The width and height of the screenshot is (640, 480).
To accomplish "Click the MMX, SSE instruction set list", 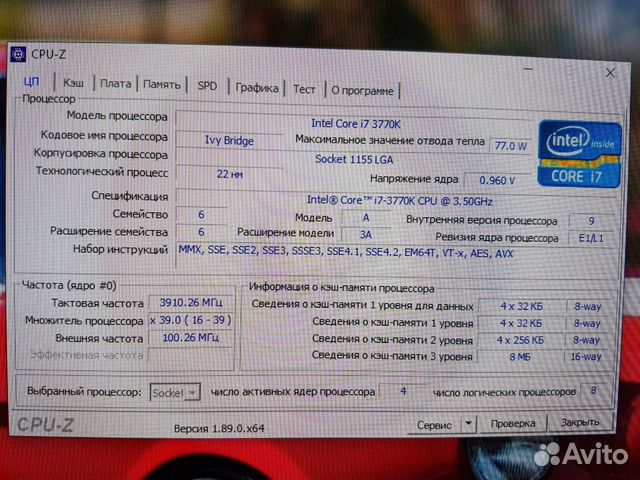I will pos(346,252).
